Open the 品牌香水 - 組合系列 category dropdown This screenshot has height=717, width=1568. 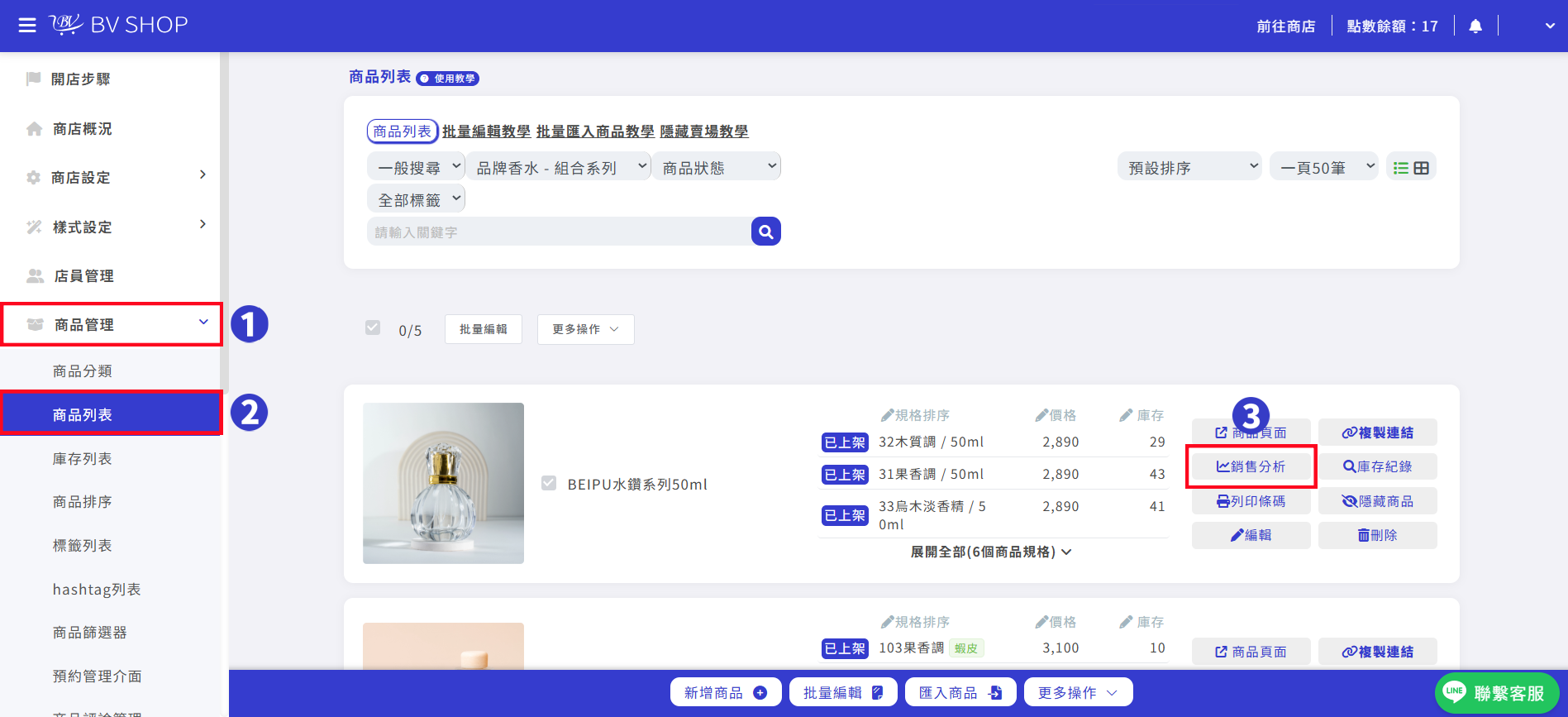559,167
